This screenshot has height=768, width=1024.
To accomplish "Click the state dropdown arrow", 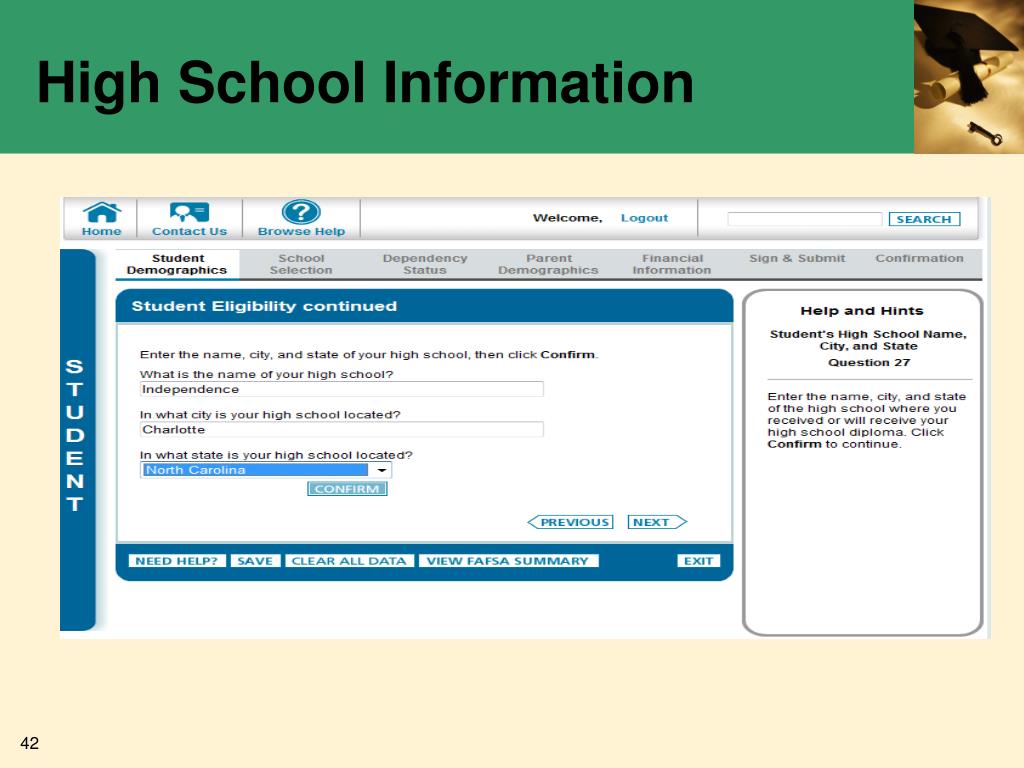I will (x=381, y=470).
